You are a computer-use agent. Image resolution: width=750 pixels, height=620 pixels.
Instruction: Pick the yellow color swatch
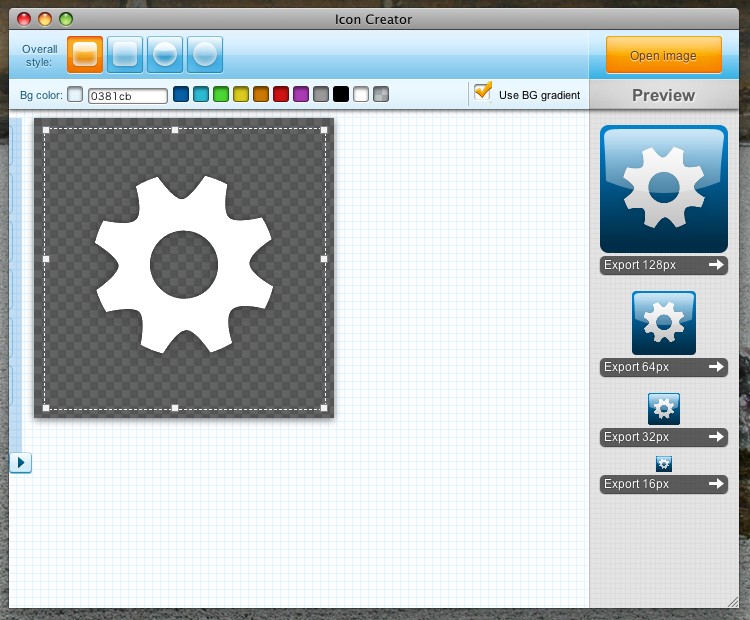(x=241, y=94)
